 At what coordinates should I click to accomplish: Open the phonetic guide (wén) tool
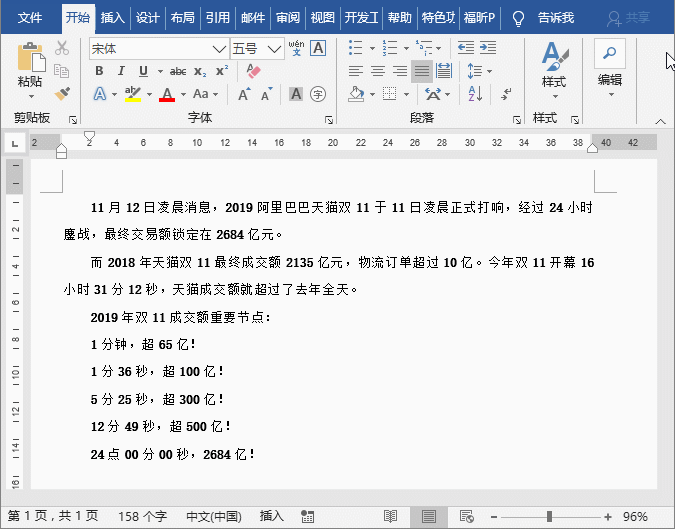[296, 48]
